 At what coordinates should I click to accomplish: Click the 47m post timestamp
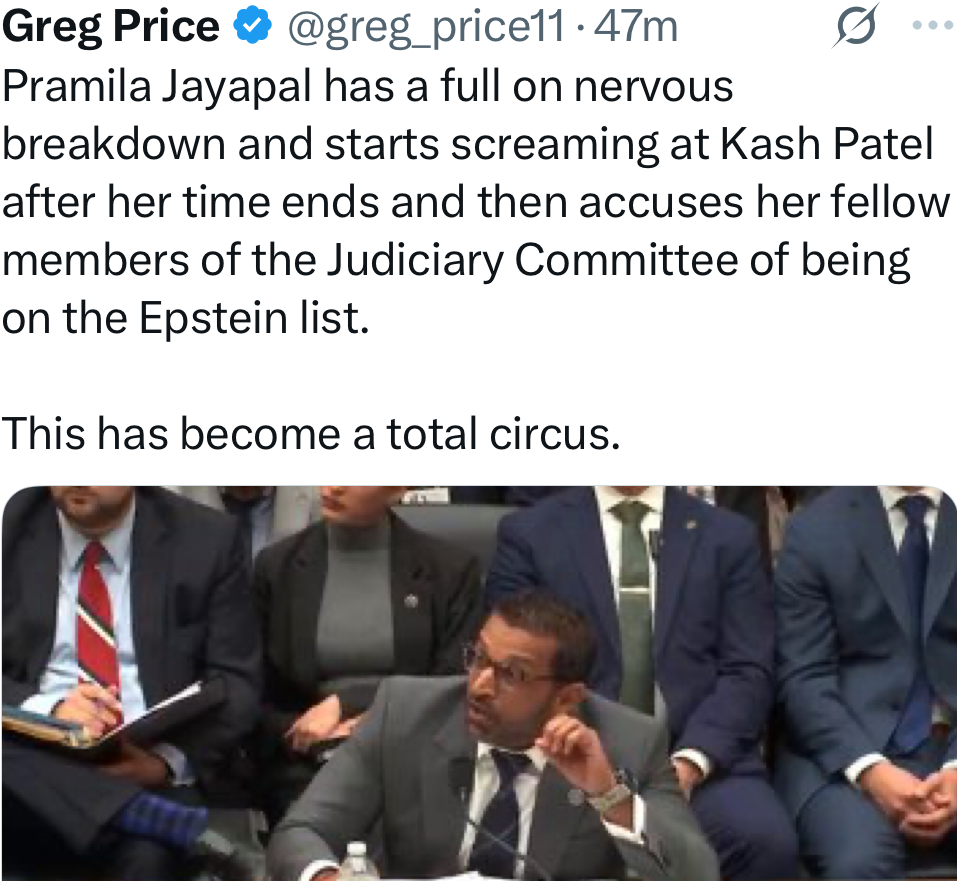[635, 27]
